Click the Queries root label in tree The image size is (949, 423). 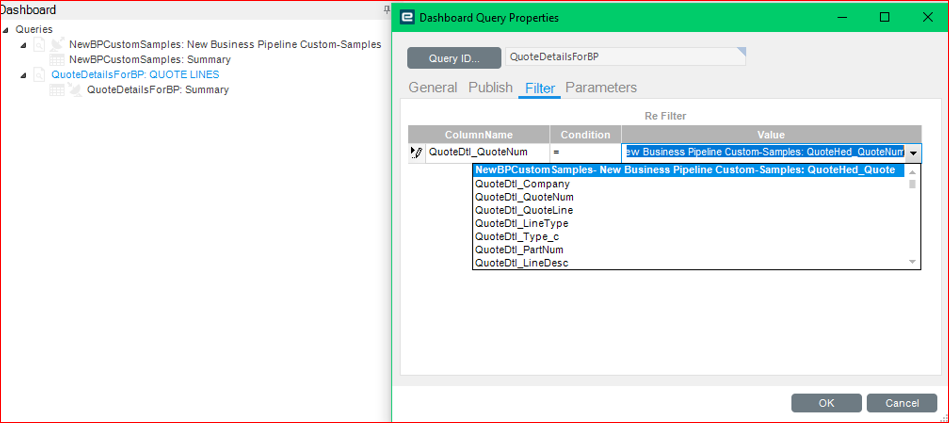[x=34, y=29]
